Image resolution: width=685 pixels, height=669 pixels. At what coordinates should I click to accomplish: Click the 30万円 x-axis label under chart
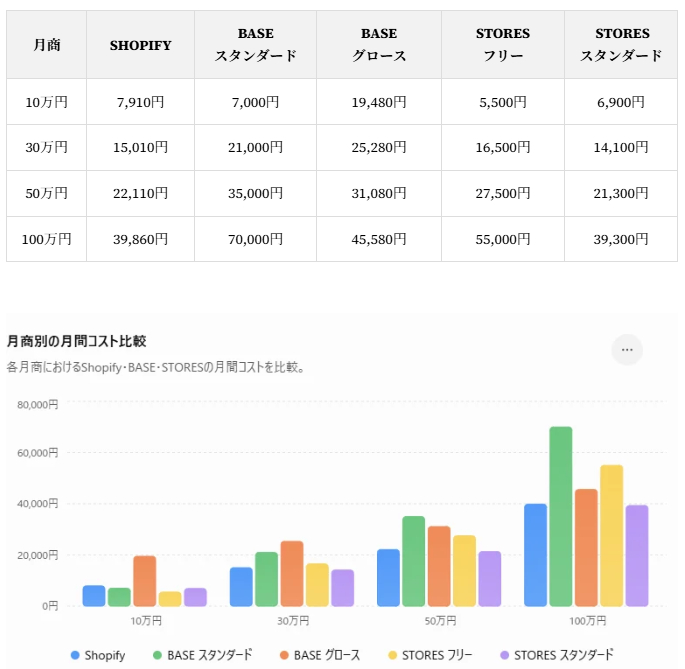click(293, 621)
